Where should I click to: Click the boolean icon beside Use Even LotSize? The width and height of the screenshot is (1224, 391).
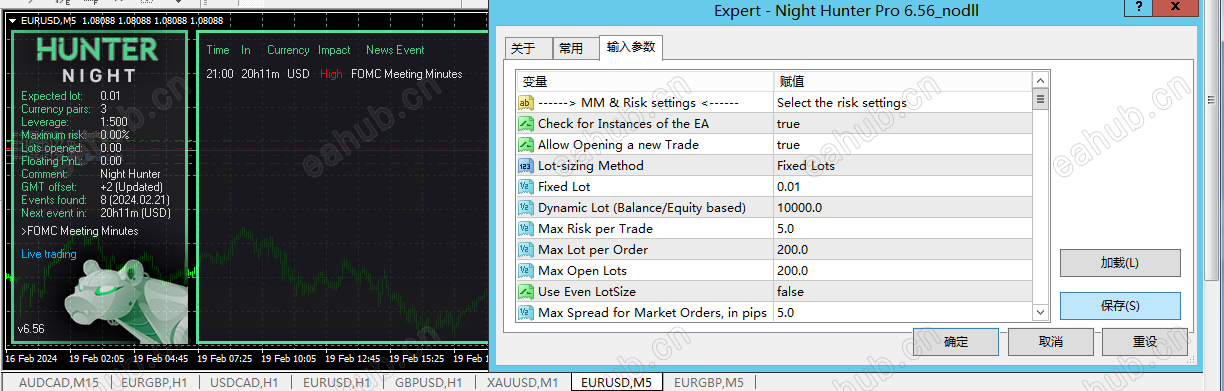pos(526,292)
